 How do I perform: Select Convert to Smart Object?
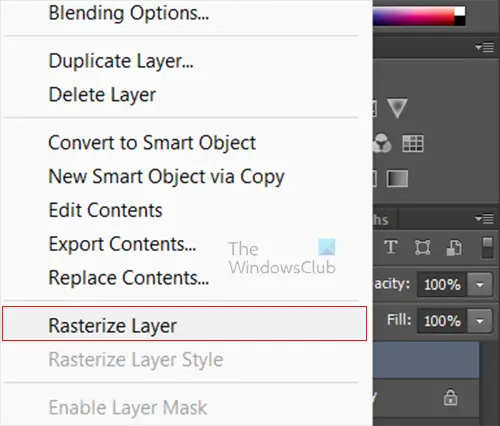click(152, 143)
